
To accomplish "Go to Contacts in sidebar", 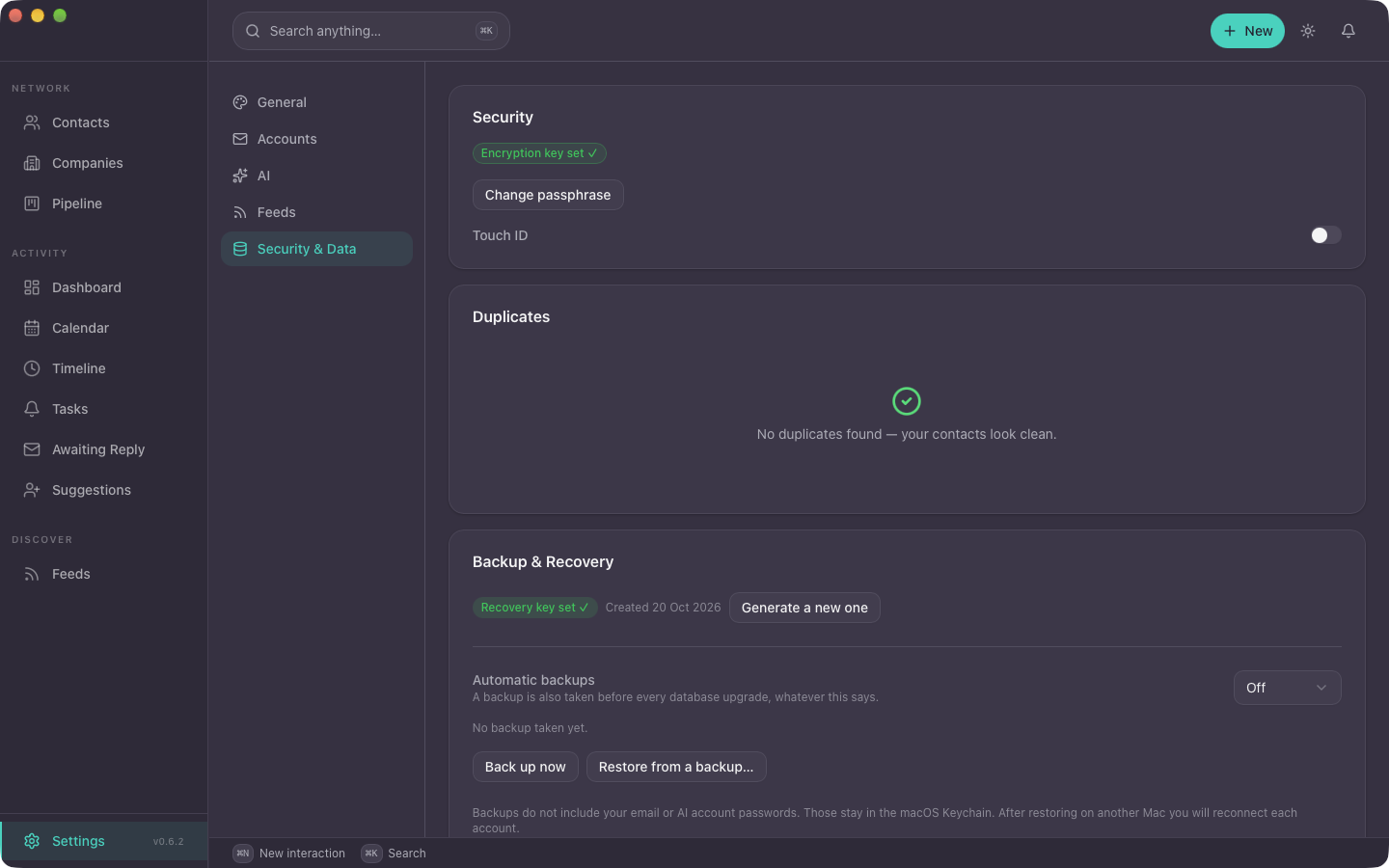I will tap(103, 122).
